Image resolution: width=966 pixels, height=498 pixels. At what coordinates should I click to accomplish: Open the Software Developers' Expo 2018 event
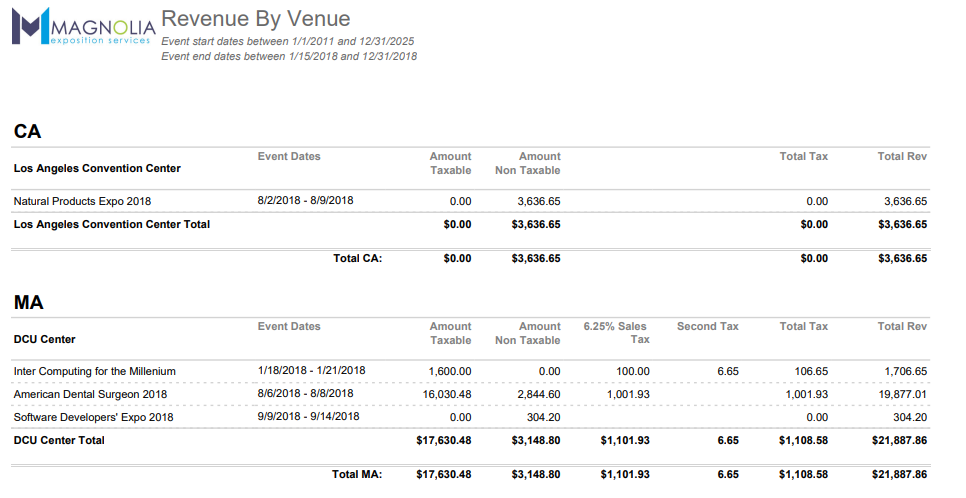pyautogui.click(x=93, y=417)
